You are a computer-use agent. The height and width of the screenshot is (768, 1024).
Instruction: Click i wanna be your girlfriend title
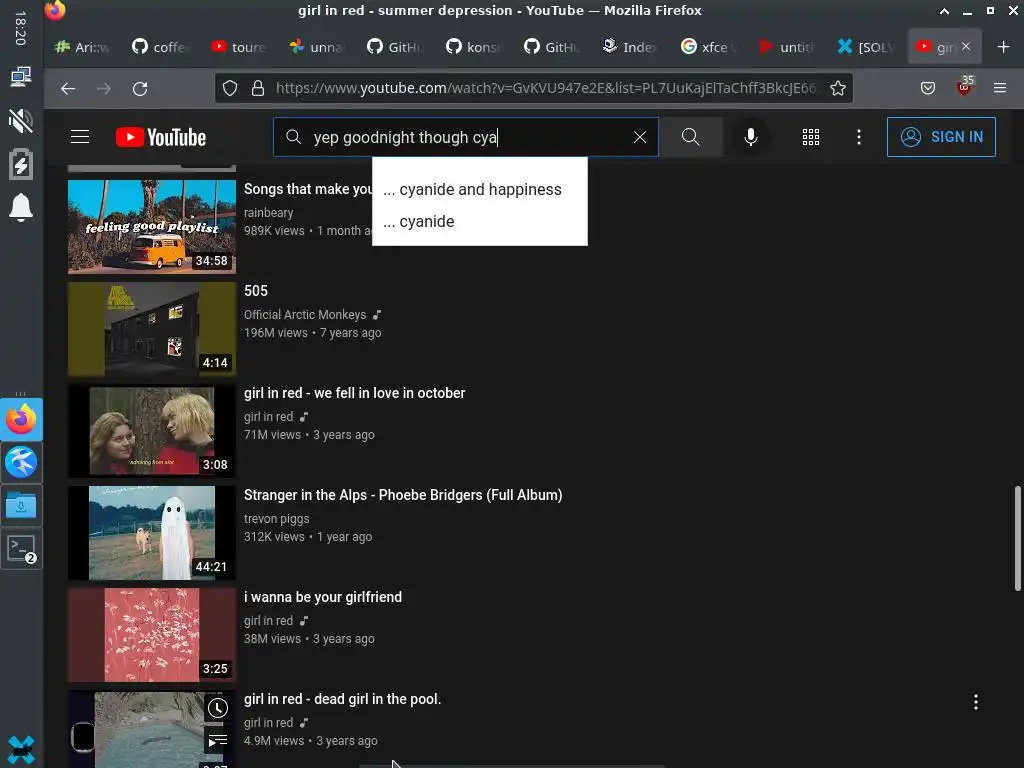323,597
